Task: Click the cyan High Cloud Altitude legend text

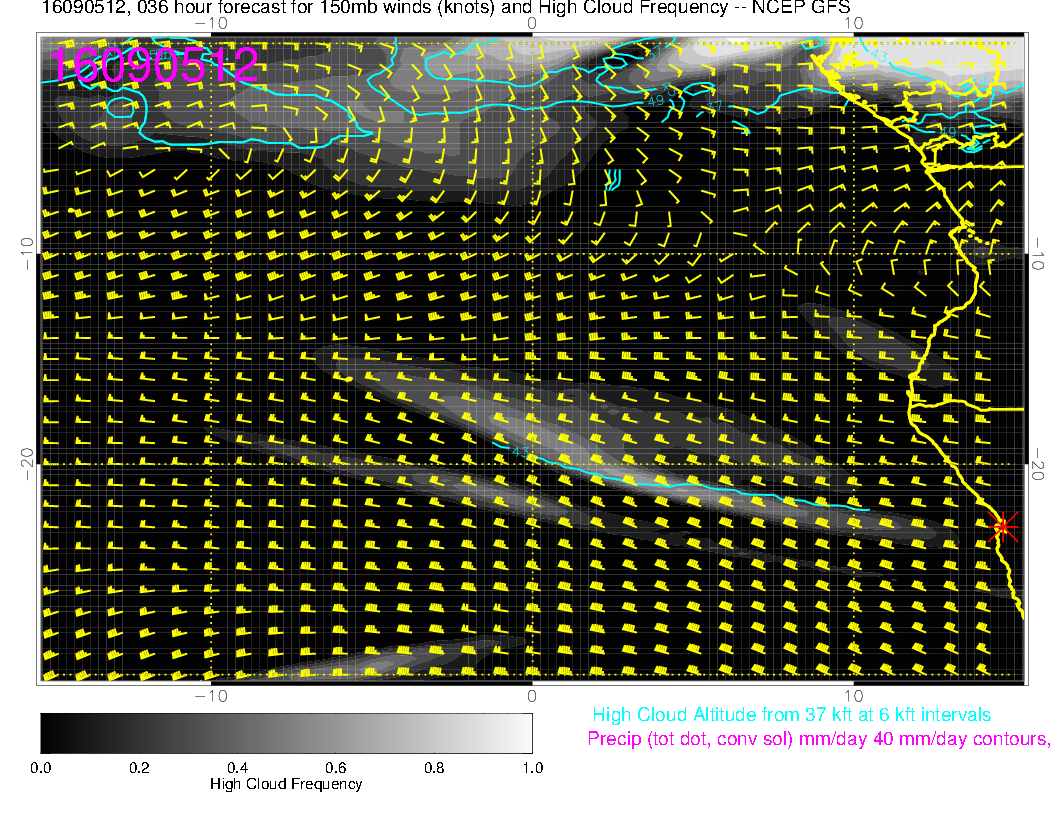Action: pyautogui.click(x=791, y=715)
